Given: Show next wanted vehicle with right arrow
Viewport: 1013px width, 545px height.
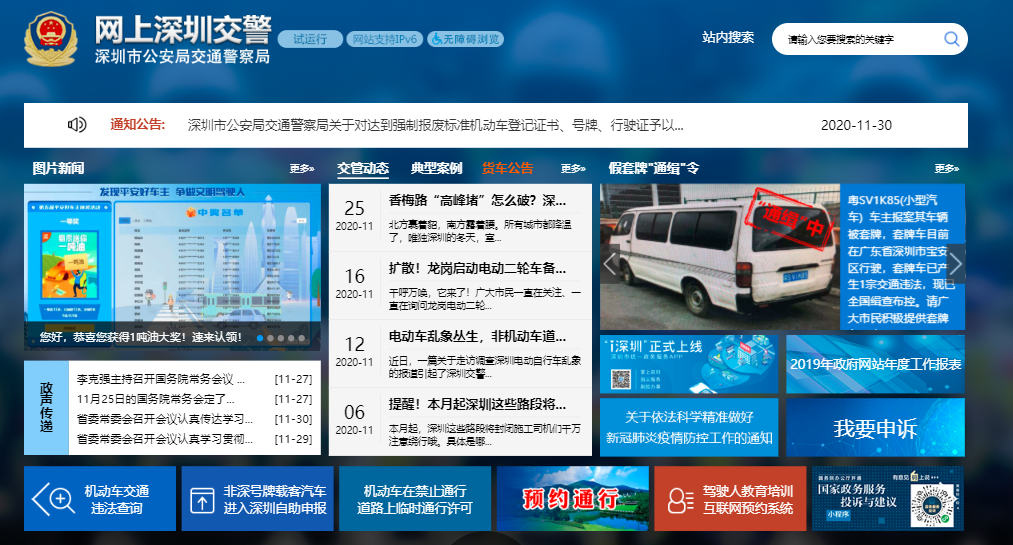Looking at the screenshot, I should pyautogui.click(x=956, y=263).
